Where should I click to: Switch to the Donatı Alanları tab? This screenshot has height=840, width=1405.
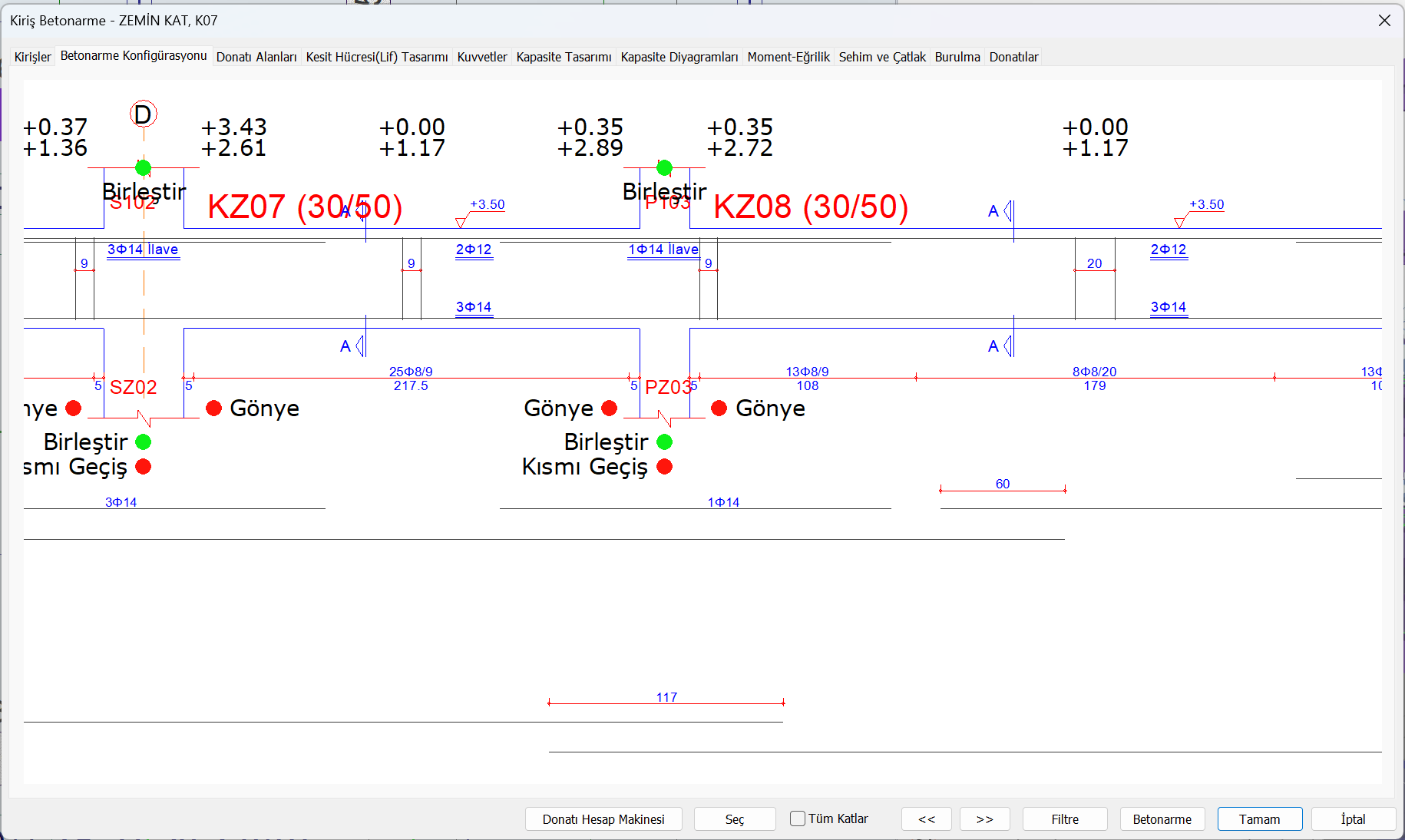256,57
